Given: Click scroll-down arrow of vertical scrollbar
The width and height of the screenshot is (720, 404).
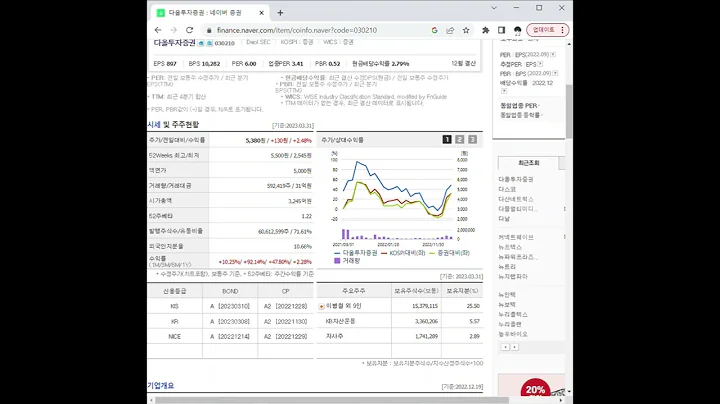Looking at the screenshot, I should point(569,392).
